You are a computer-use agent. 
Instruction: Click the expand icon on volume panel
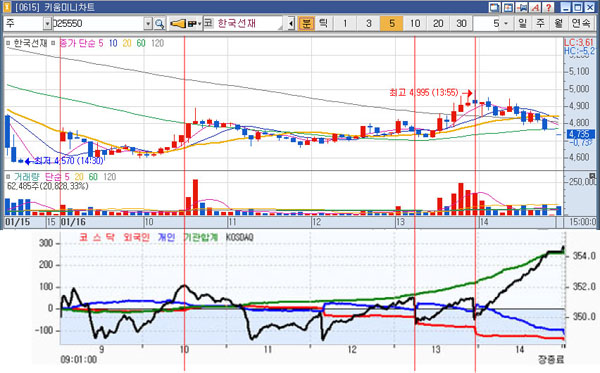(593, 175)
